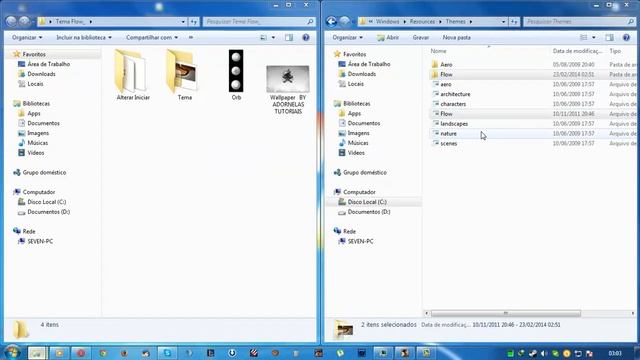
Task: Open Área de Trabalho in left window sidebar
Action: (x=48, y=64)
